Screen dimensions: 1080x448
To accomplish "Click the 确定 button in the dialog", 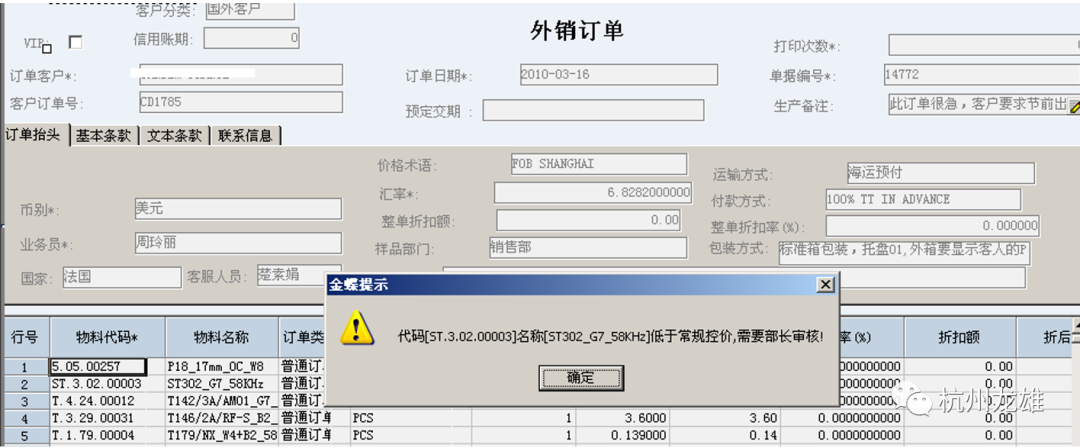I will pyautogui.click(x=581, y=378).
